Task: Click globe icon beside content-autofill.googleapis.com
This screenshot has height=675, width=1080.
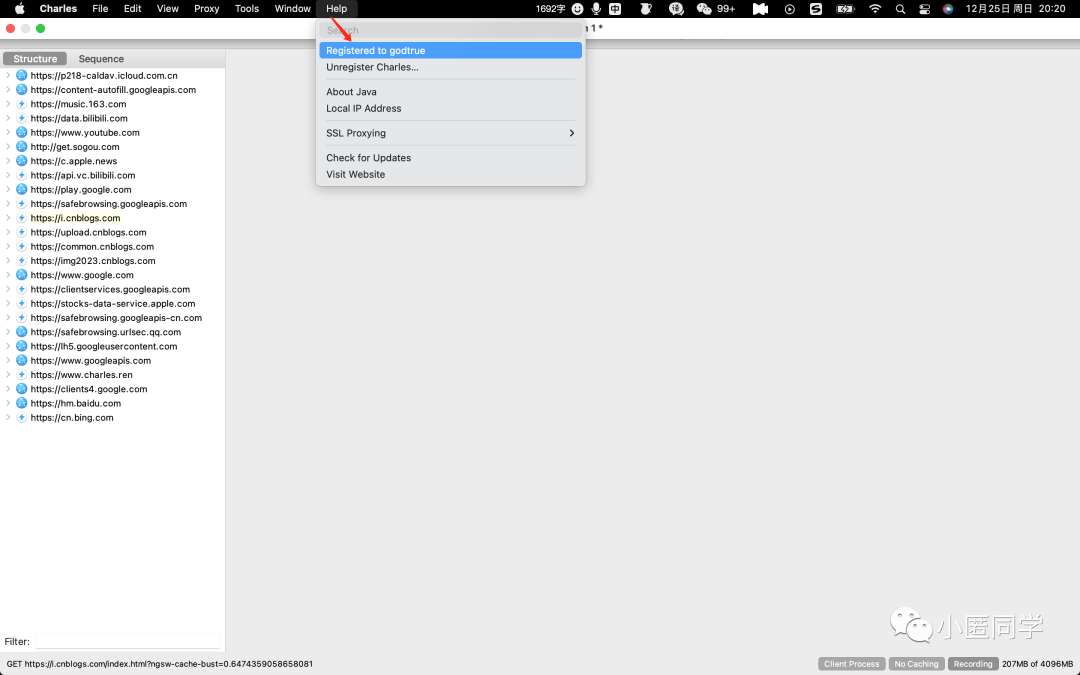Action: 21,90
